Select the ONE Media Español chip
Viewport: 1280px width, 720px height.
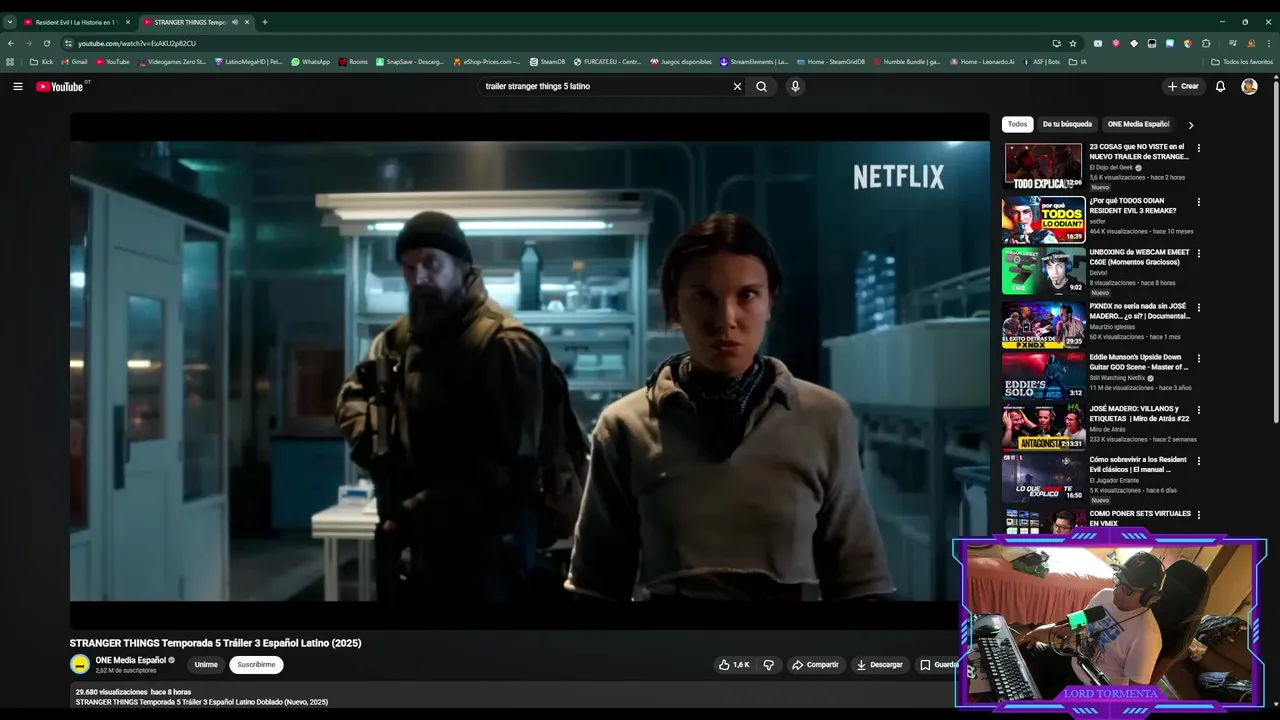(x=1138, y=124)
